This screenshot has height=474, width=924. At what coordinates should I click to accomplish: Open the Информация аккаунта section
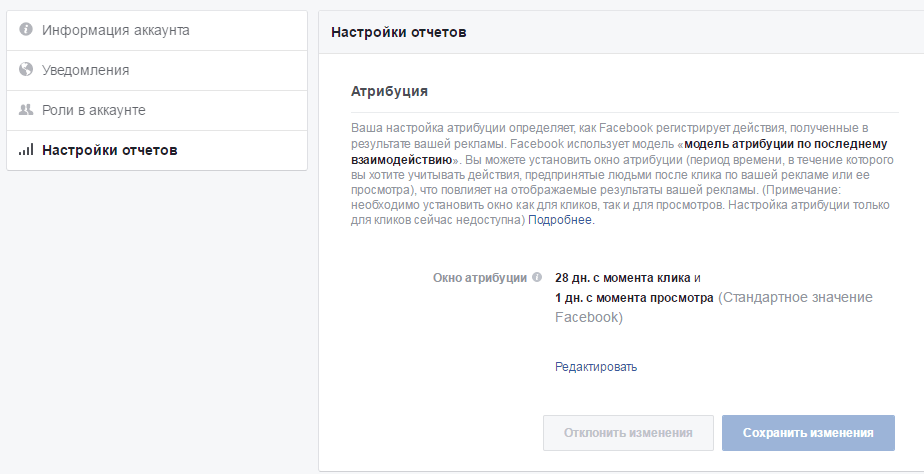(115, 30)
